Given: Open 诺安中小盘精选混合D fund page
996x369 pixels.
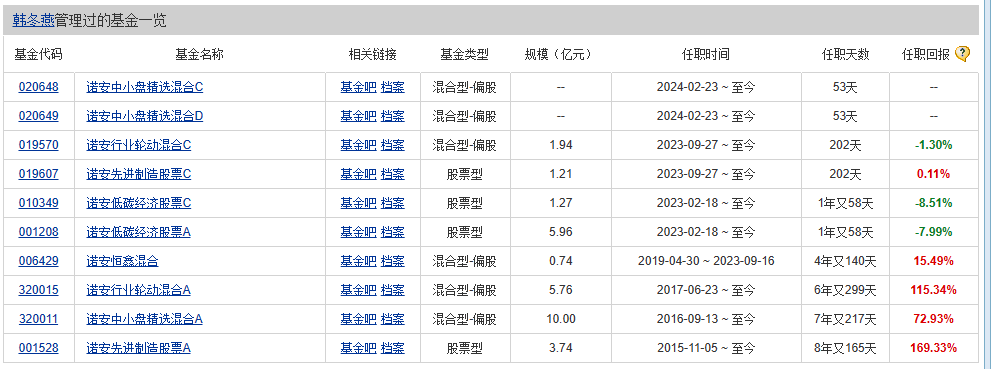Looking at the screenshot, I should tap(145, 116).
